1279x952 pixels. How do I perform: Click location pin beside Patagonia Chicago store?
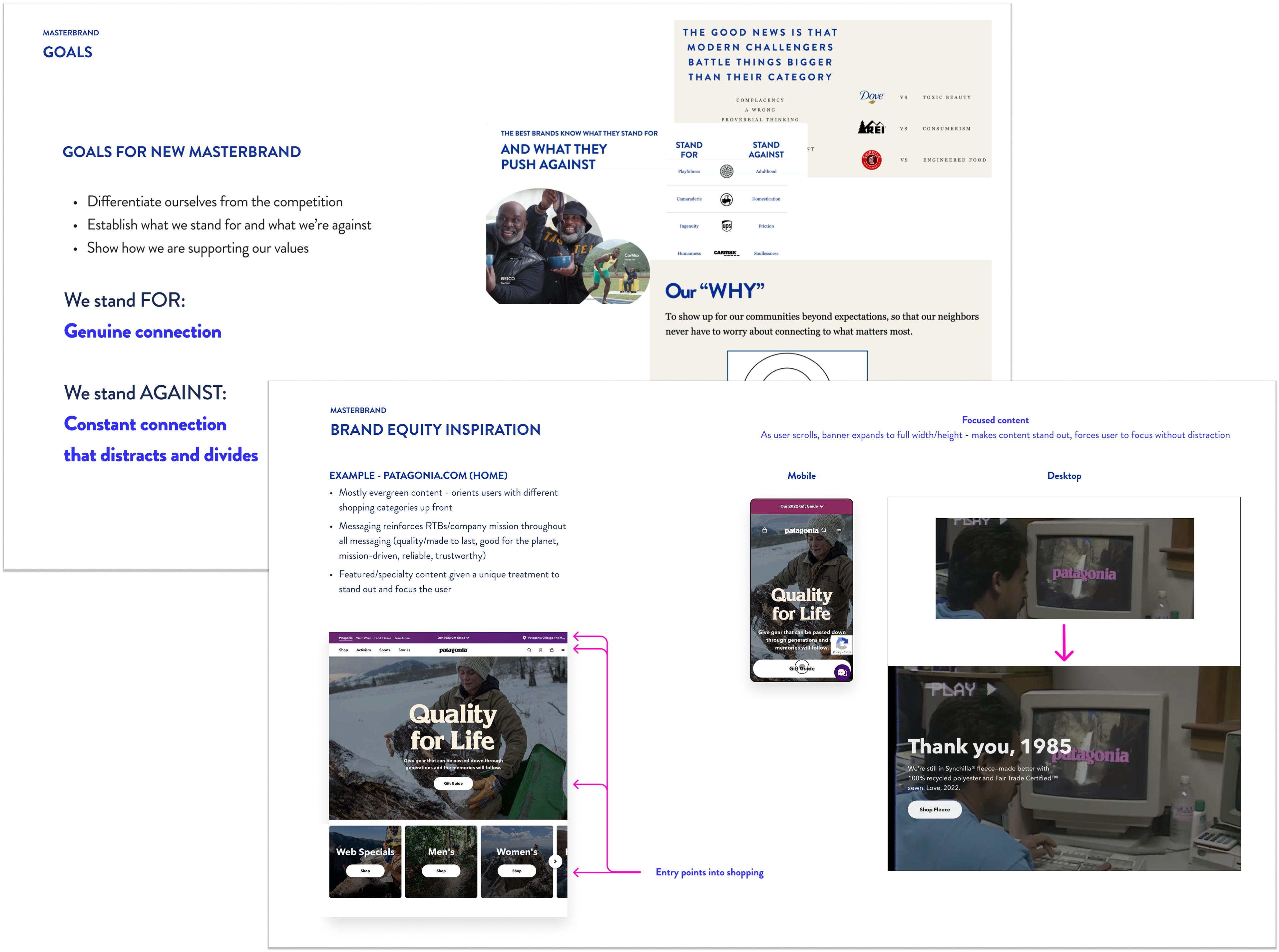point(524,638)
